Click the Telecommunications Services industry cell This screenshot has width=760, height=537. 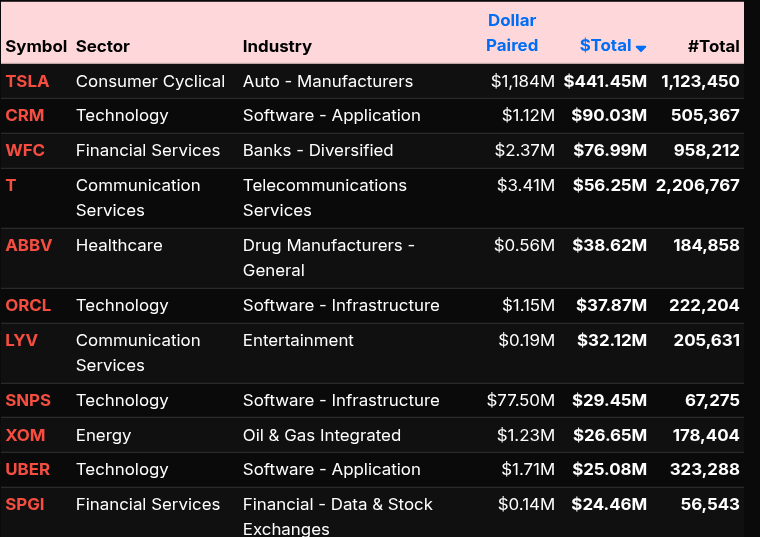pyautogui.click(x=324, y=197)
